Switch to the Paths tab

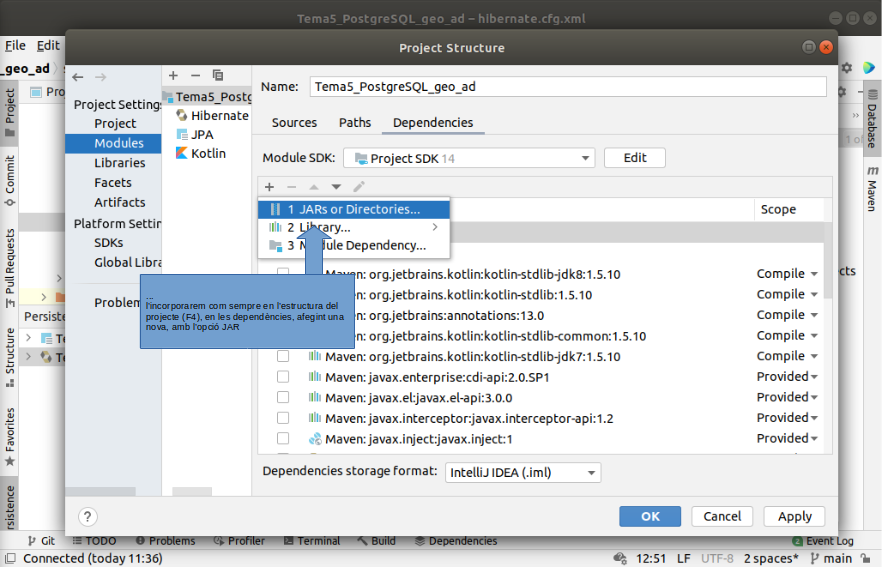pos(355,123)
